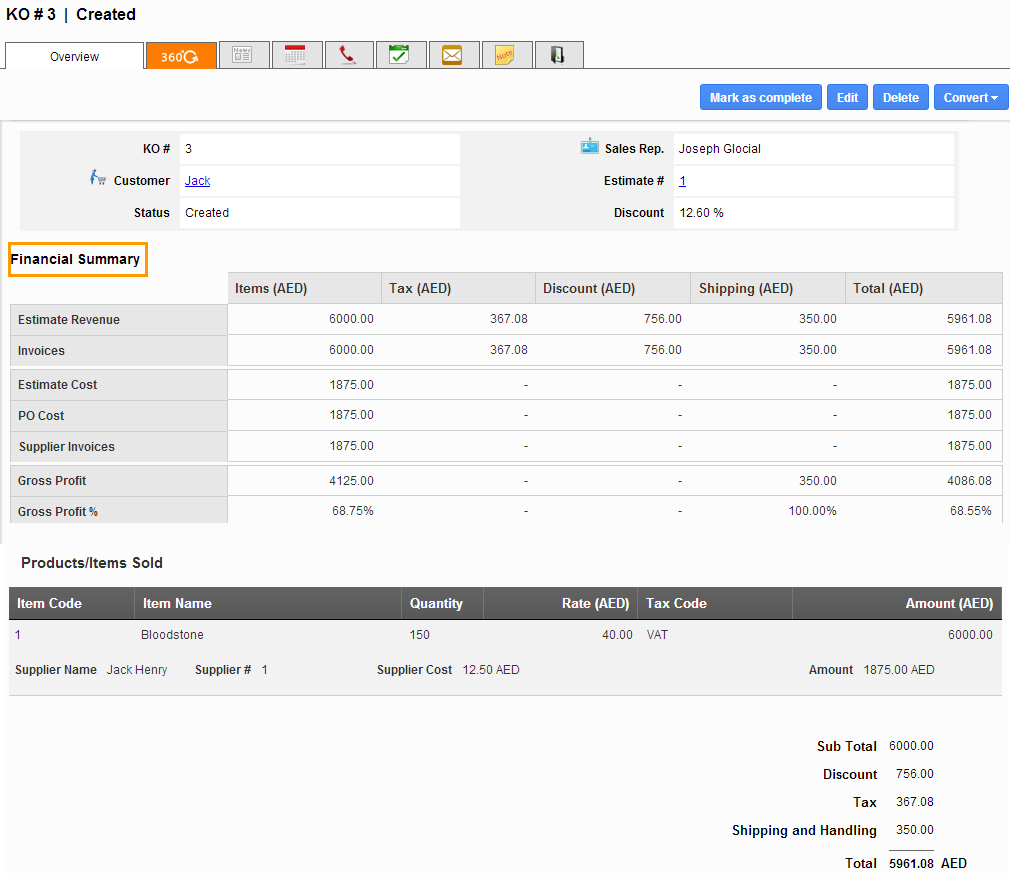Open the email envelope icon
Viewport: 1010px width, 873px height.
click(454, 55)
